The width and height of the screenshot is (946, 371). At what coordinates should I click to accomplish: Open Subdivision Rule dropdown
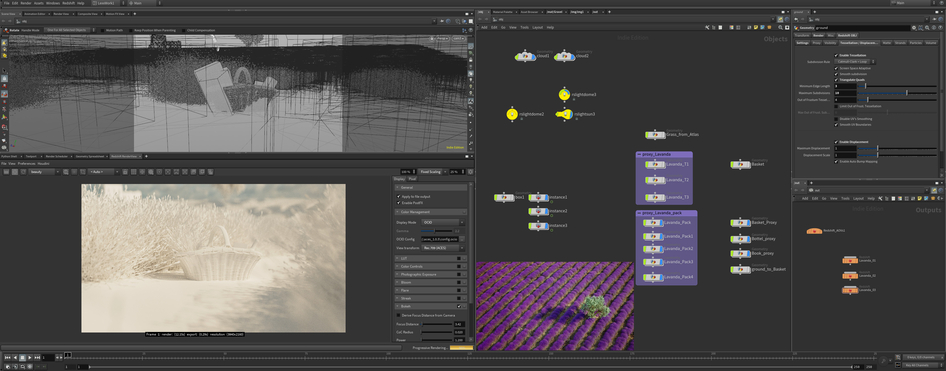click(855, 62)
